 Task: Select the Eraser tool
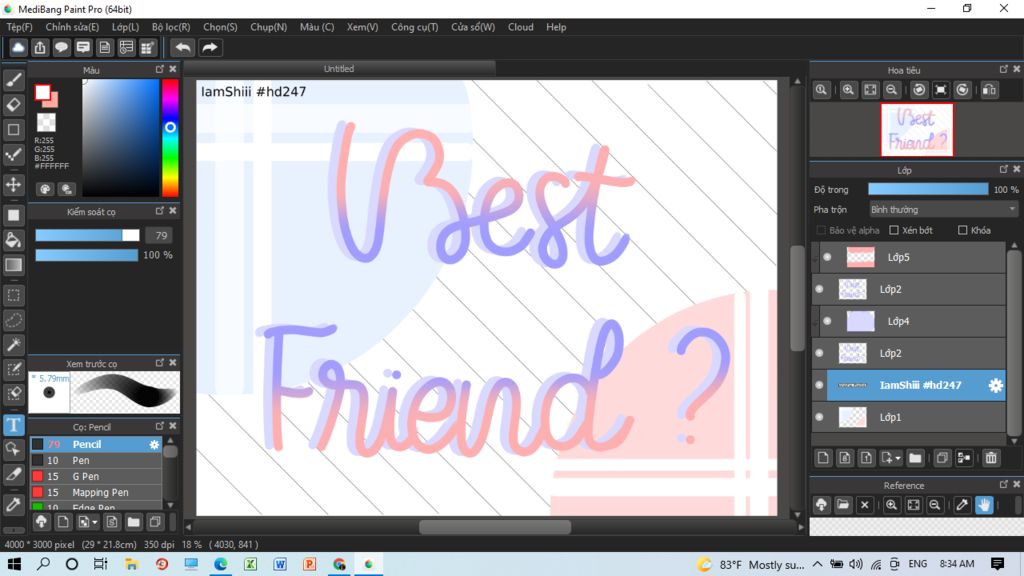pyautogui.click(x=13, y=104)
